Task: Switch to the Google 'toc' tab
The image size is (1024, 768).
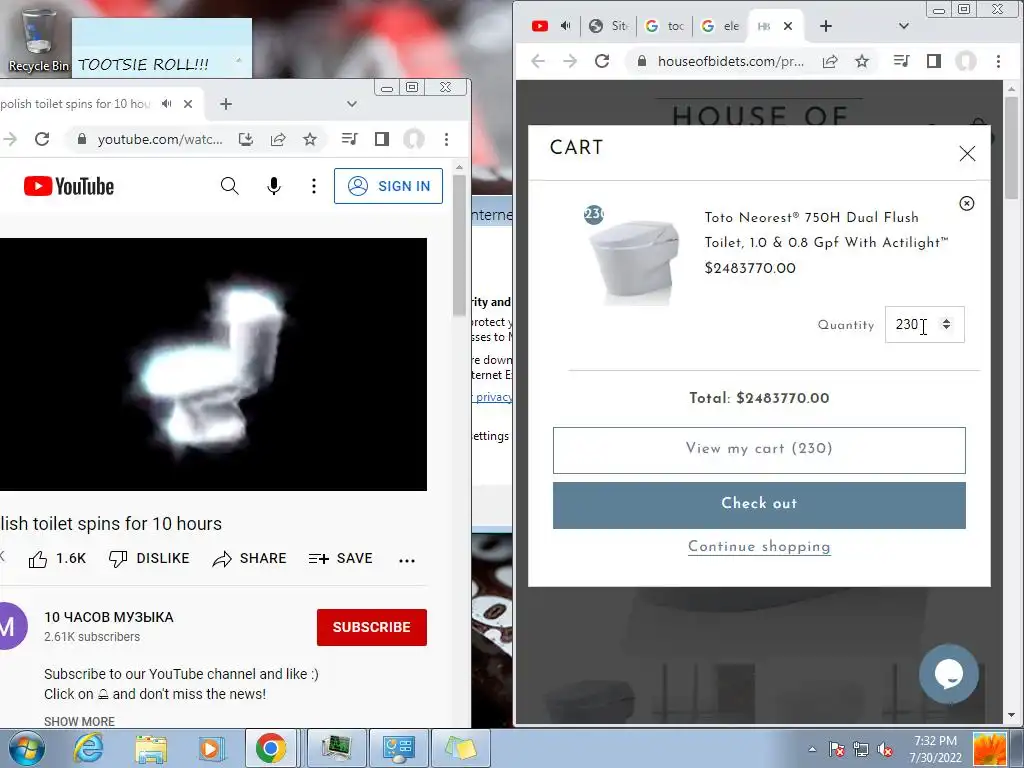Action: tap(664, 26)
